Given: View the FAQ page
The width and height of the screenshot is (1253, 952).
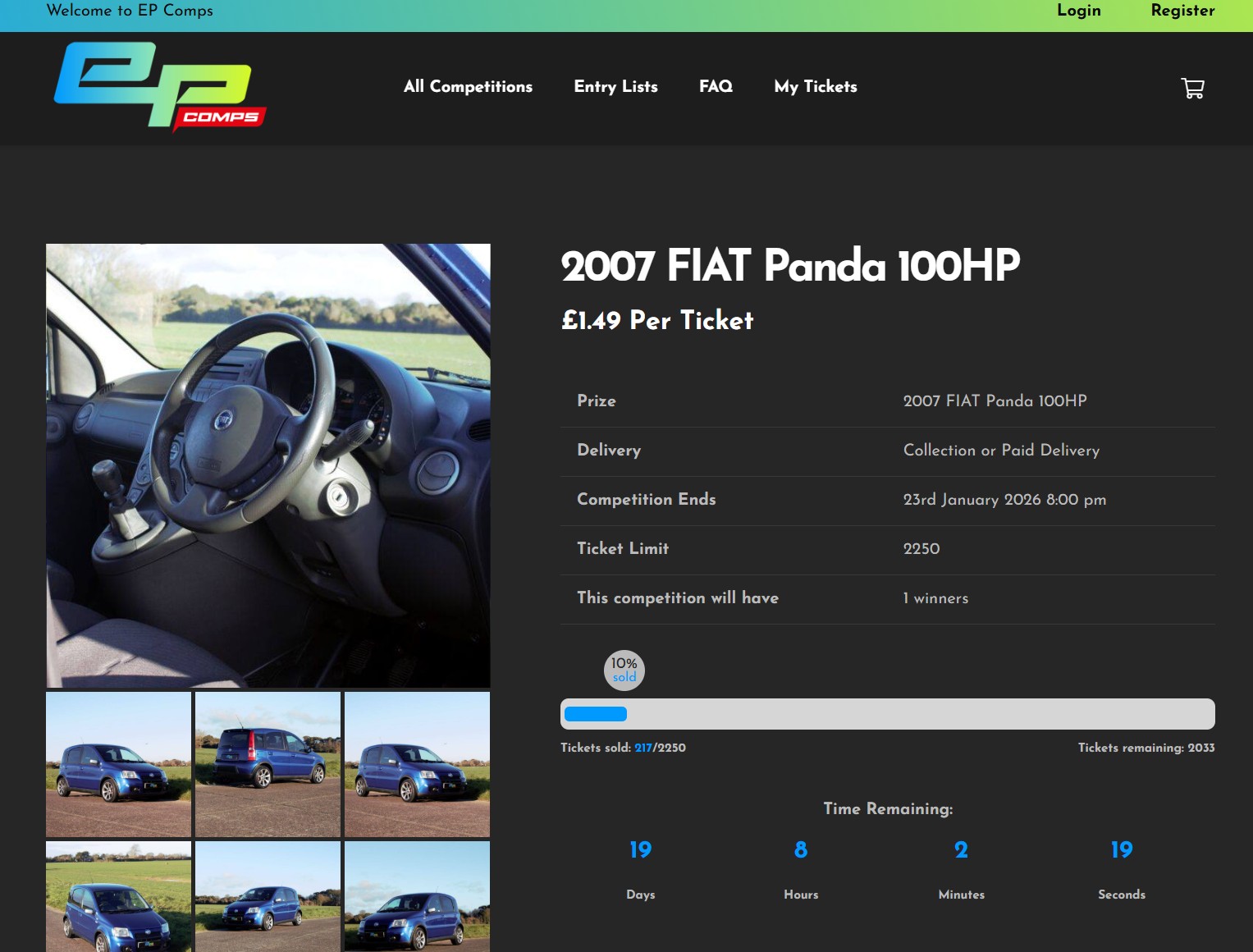Looking at the screenshot, I should pyautogui.click(x=716, y=87).
